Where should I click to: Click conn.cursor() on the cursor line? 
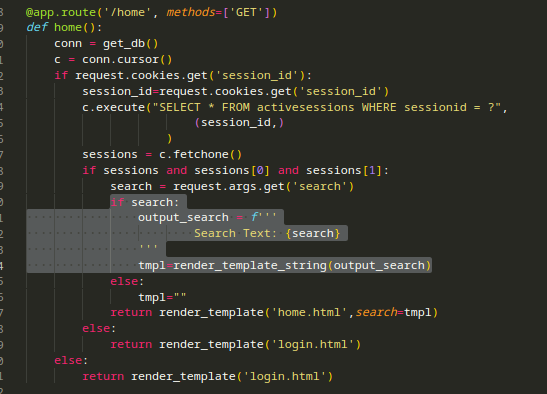point(127,60)
